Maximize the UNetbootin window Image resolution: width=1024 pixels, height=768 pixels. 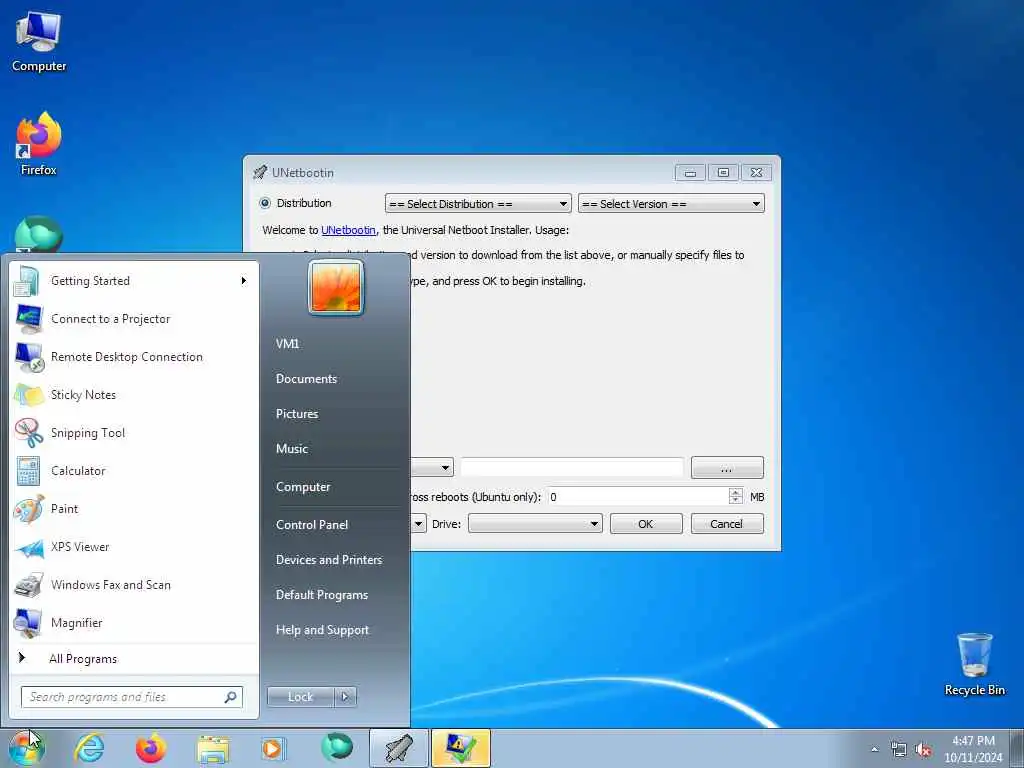(723, 173)
